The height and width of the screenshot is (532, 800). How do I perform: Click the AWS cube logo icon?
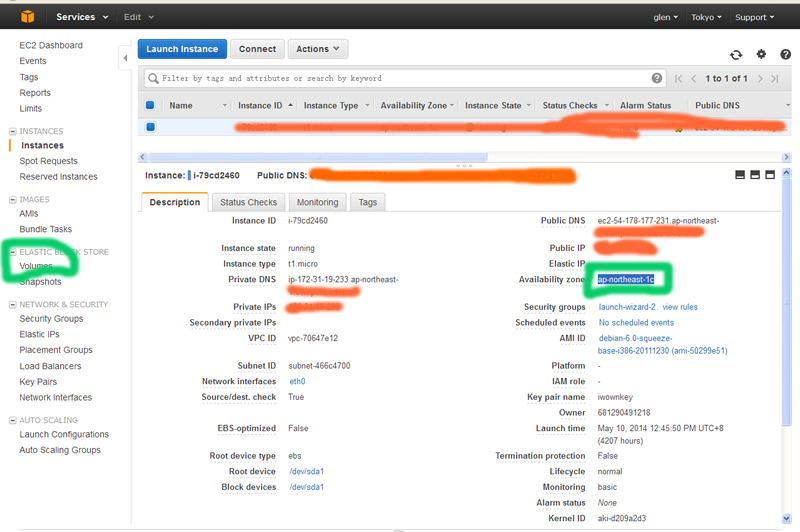[28, 17]
